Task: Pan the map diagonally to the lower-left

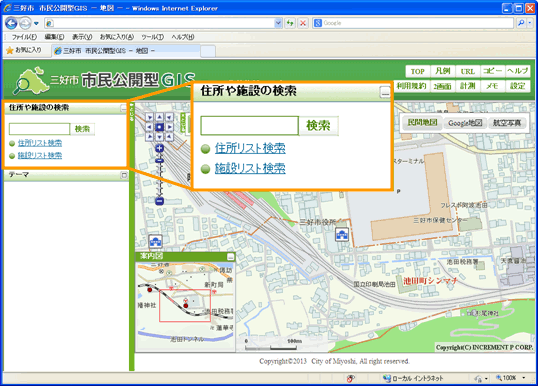Action: click(x=149, y=137)
